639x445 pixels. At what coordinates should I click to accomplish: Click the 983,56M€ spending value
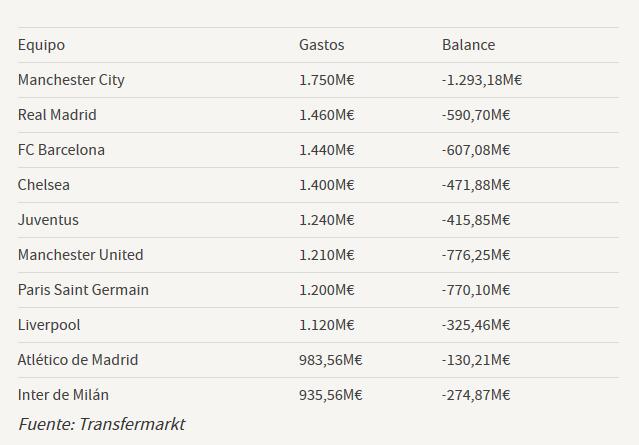pyautogui.click(x=331, y=361)
